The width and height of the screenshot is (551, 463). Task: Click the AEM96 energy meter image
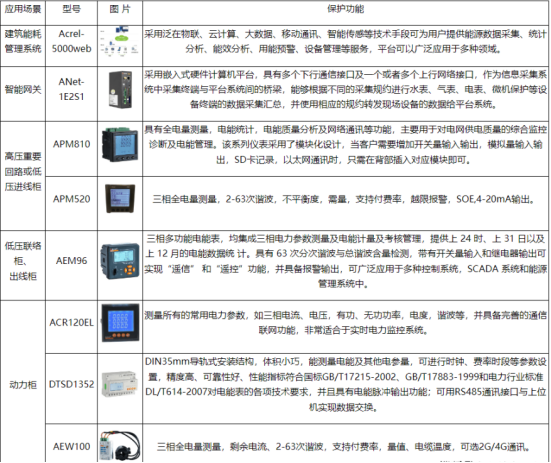120,261
